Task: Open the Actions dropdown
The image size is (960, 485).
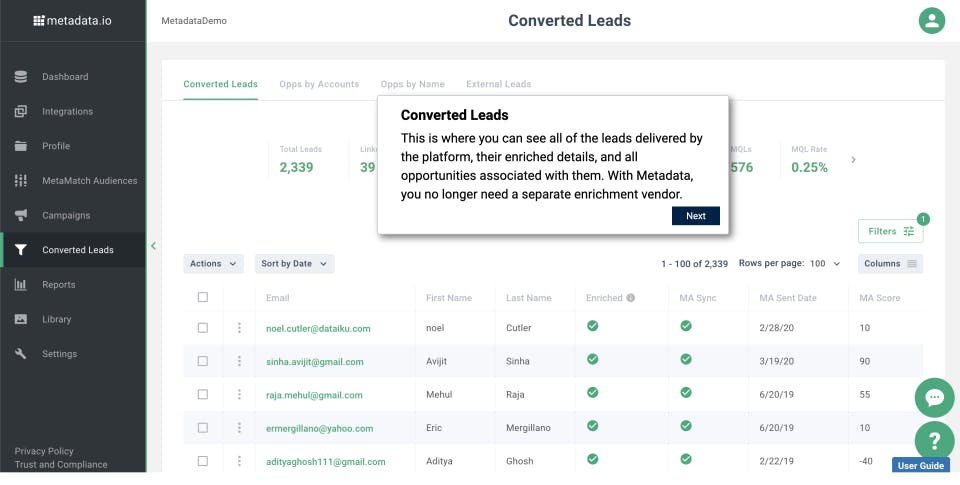Action: click(x=213, y=264)
